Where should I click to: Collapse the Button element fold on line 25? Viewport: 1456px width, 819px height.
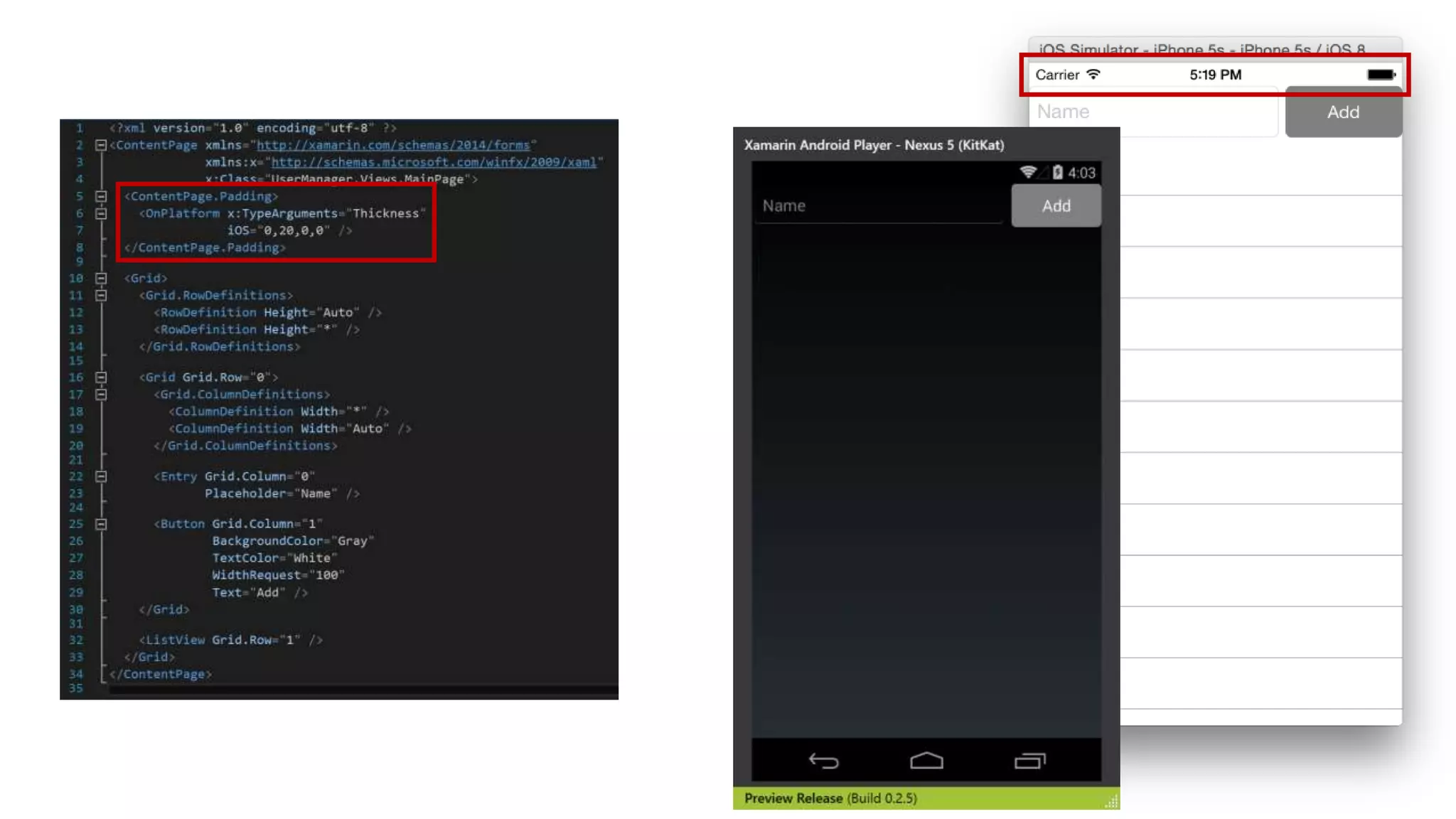point(101,524)
